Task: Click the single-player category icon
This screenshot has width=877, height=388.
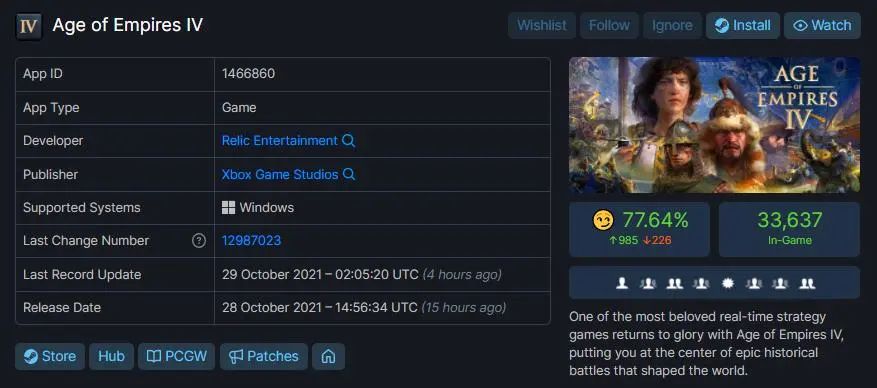Action: (622, 283)
